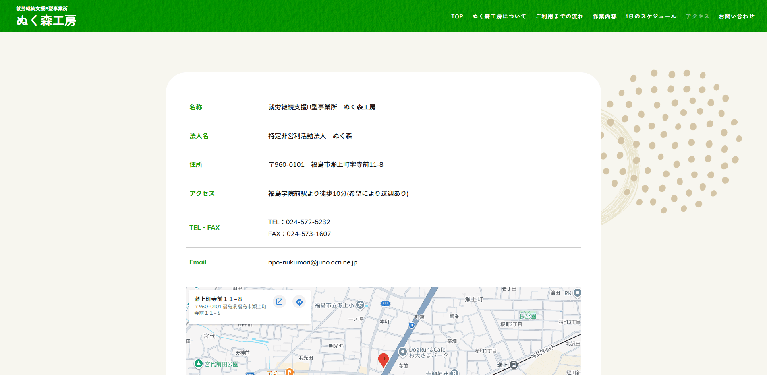Click the school marker icon on map
Screen dimensions: 767x375
click(361, 305)
